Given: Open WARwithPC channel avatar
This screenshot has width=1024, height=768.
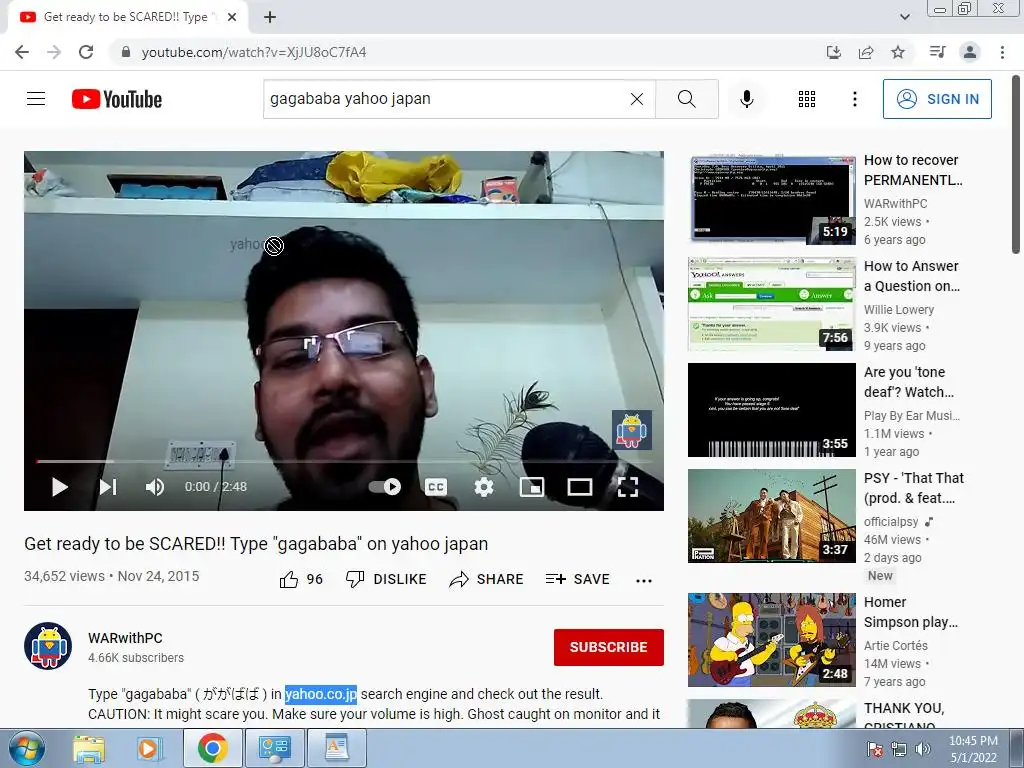Looking at the screenshot, I should (48, 646).
